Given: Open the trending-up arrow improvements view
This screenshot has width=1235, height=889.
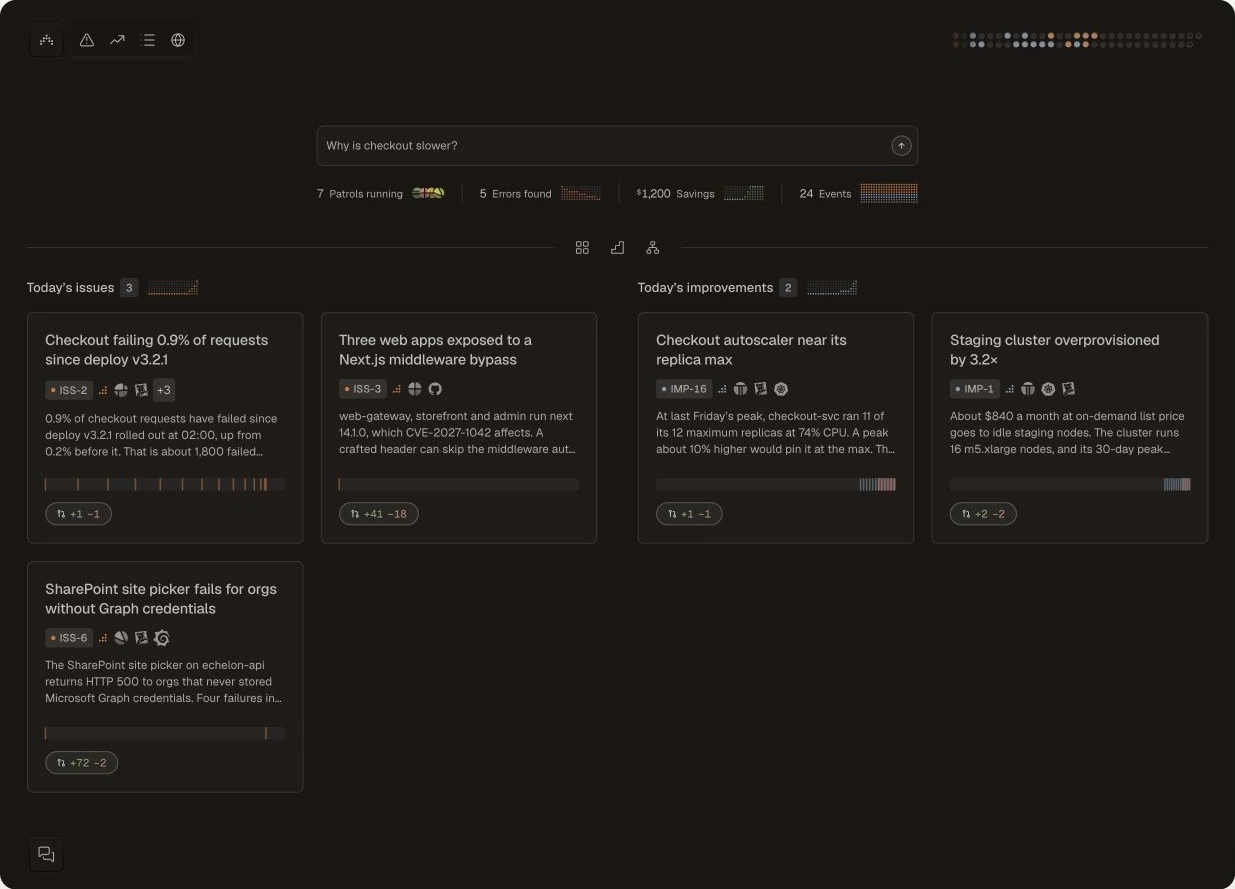Looking at the screenshot, I should coord(117,40).
